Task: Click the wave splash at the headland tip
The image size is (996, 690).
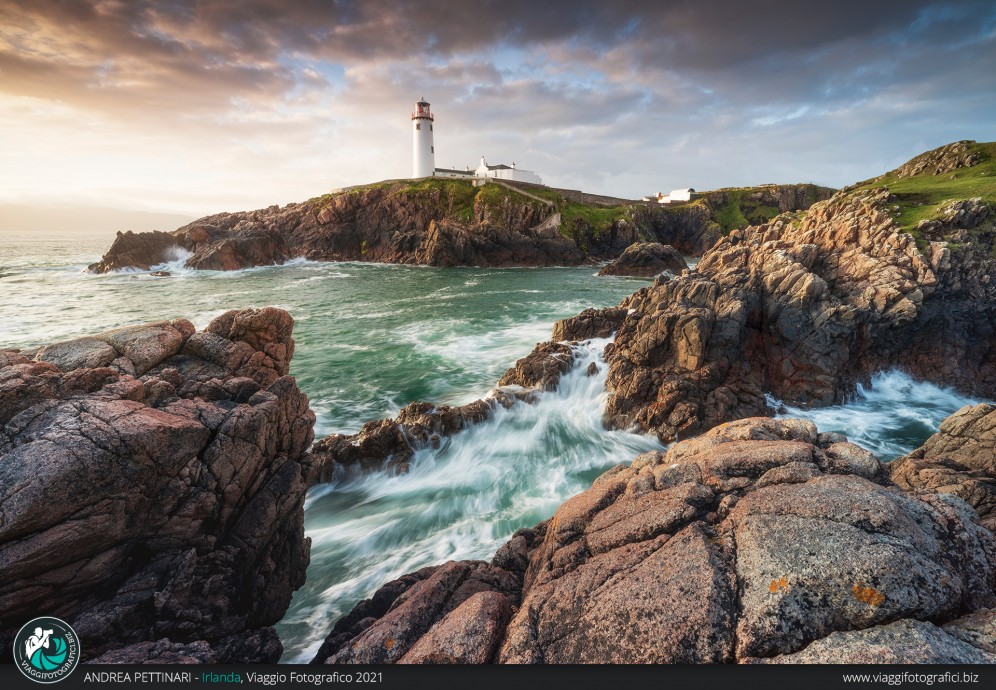Action: [x=175, y=260]
